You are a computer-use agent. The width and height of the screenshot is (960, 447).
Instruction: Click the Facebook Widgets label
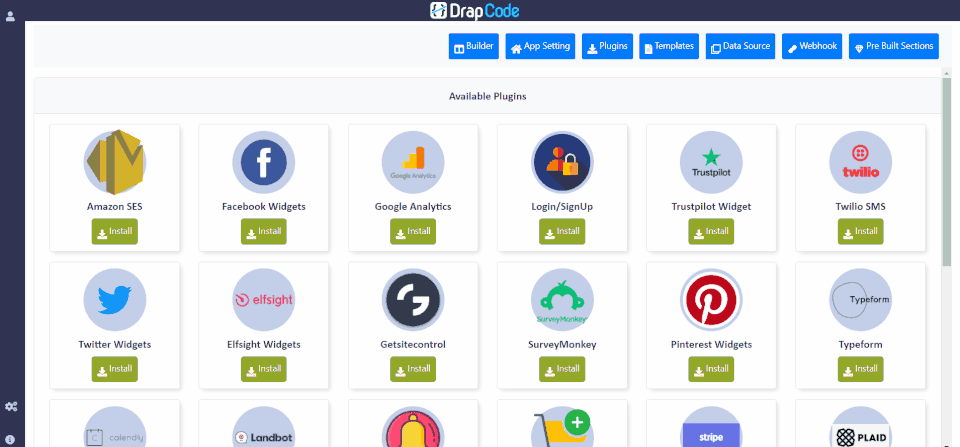264,206
